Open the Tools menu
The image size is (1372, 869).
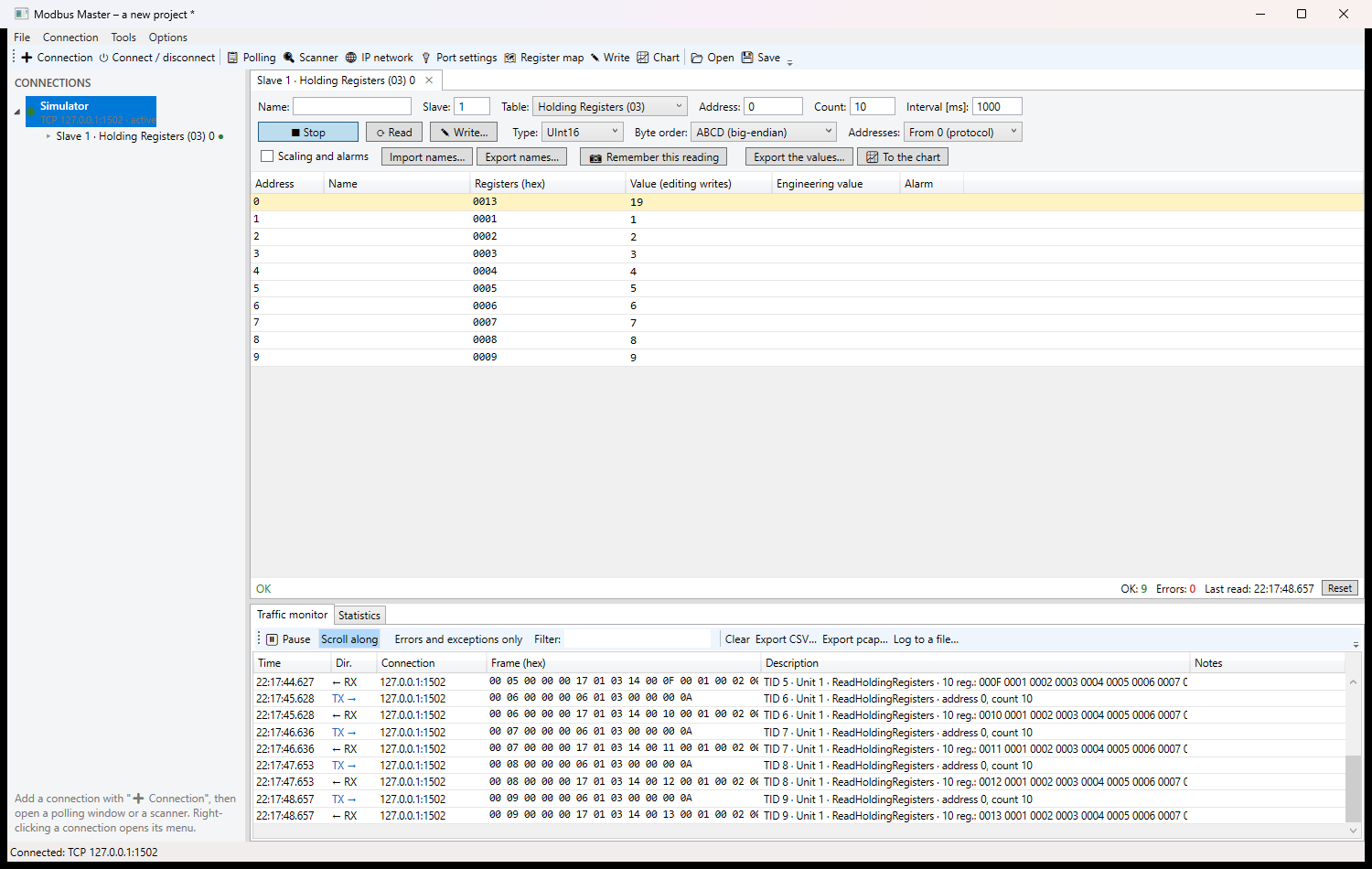pos(123,38)
